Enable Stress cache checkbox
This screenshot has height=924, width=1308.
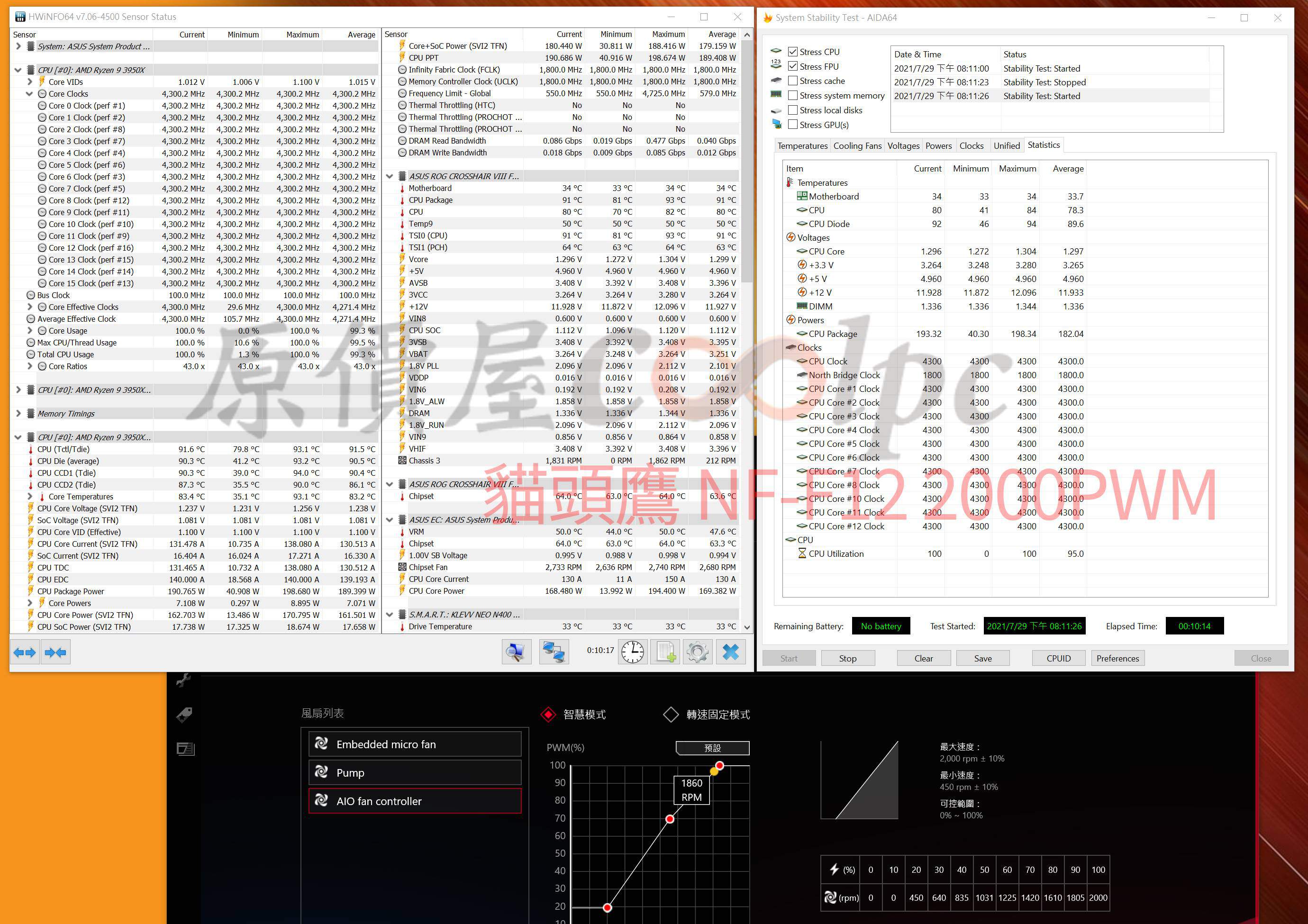coord(792,81)
